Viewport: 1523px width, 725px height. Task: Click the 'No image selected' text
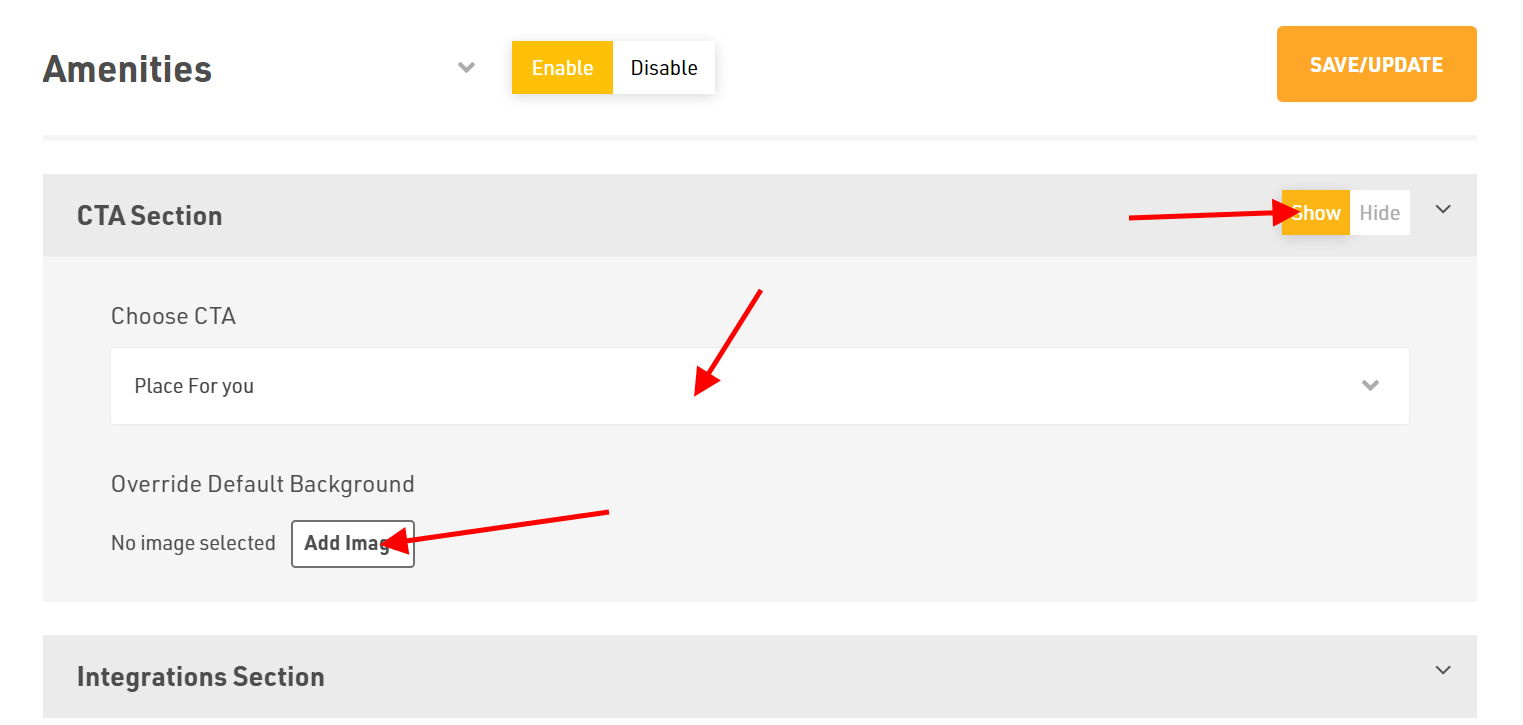click(x=193, y=543)
